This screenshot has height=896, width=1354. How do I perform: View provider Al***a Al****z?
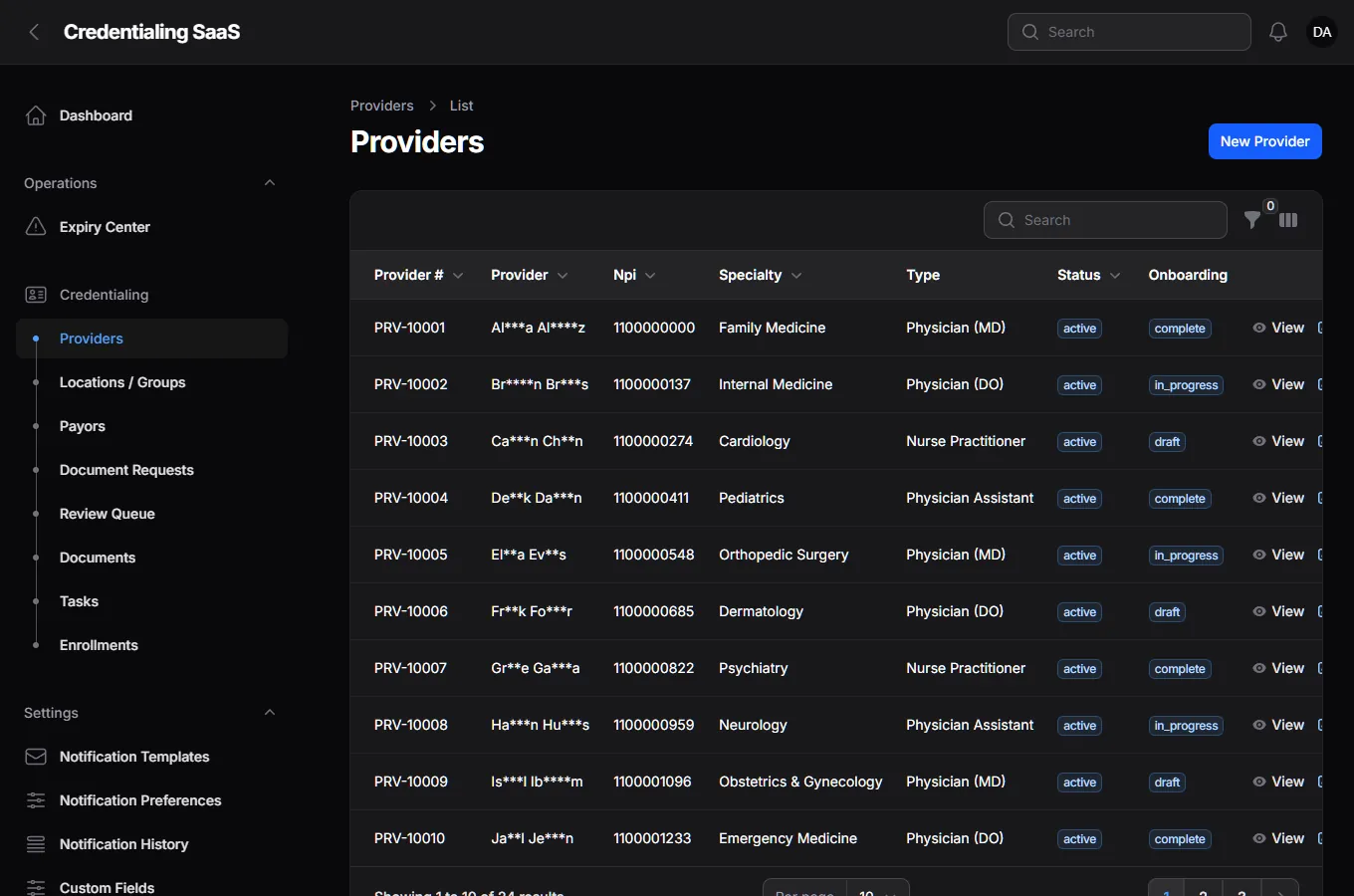click(1278, 328)
